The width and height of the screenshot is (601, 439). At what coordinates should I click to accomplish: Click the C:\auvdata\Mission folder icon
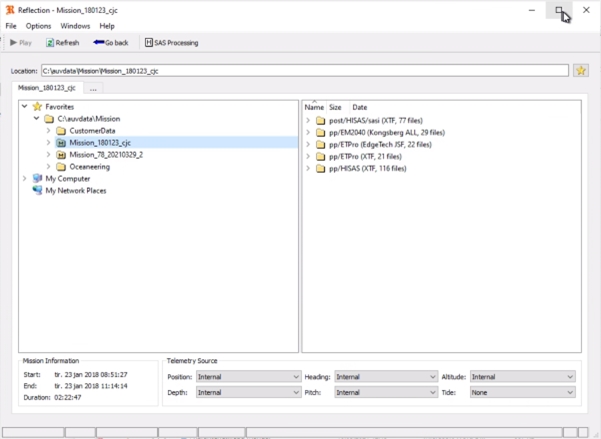tap(49, 119)
